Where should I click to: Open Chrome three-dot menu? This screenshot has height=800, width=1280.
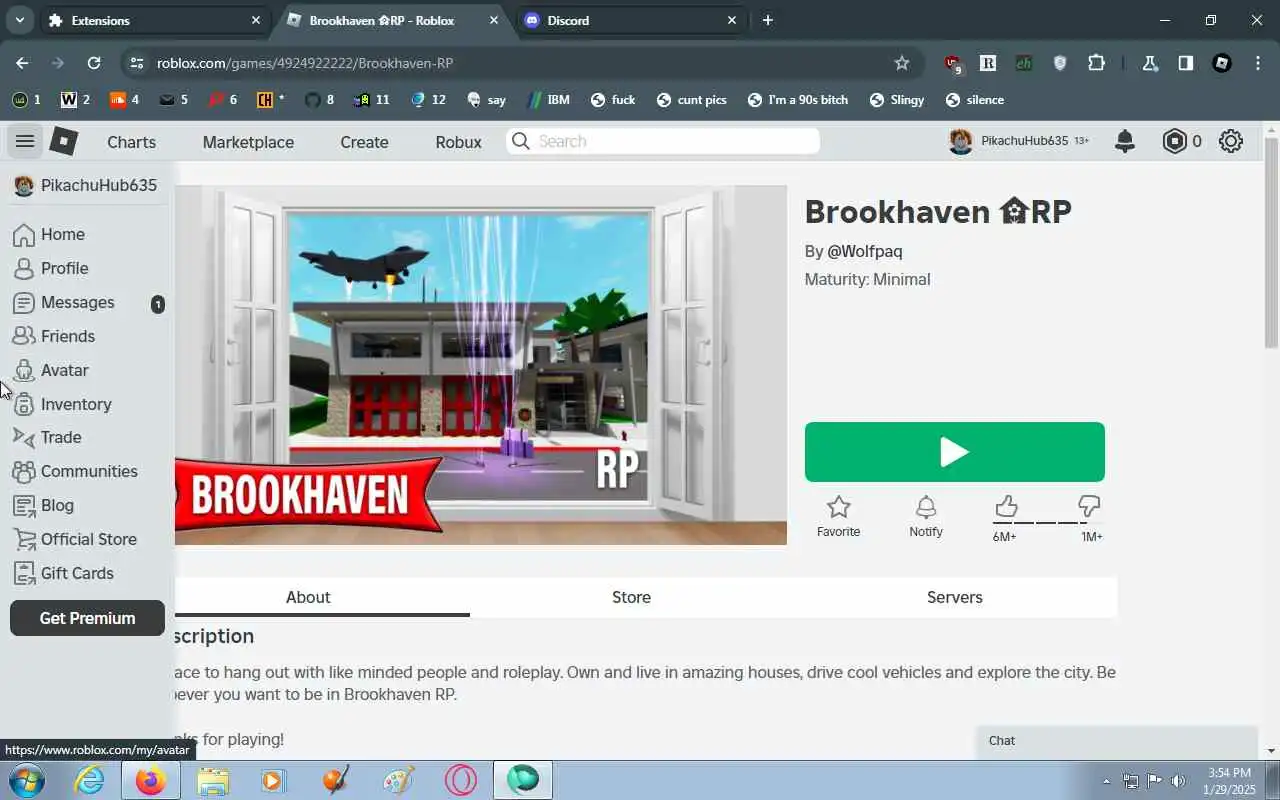1258,63
